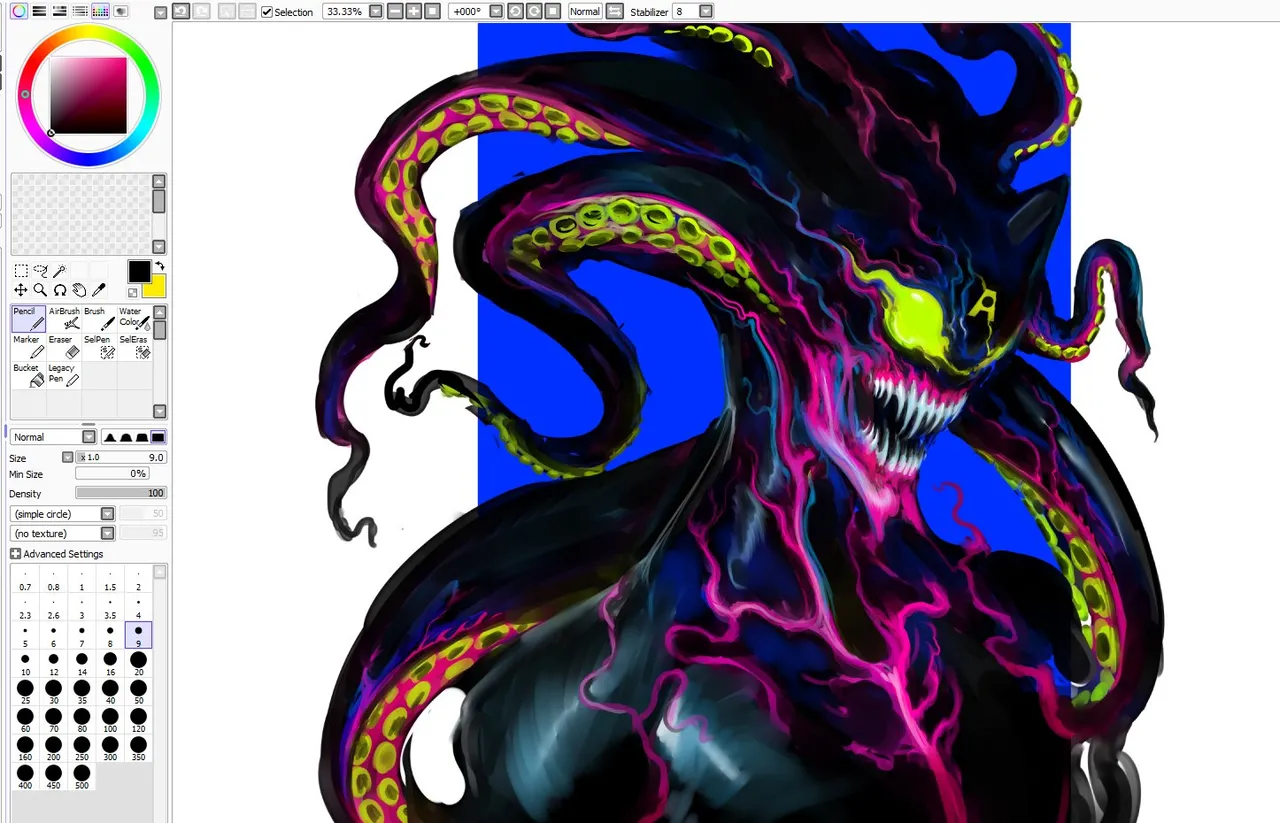Click the yellow background color swatch

(x=156, y=288)
